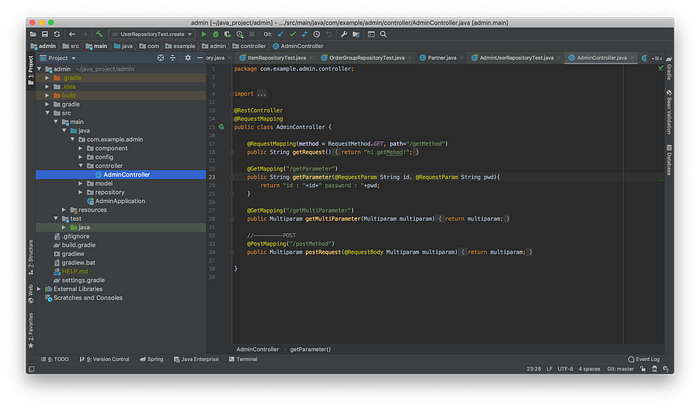
Task: Click the Save All icon in toolbar
Action: [x=47, y=33]
